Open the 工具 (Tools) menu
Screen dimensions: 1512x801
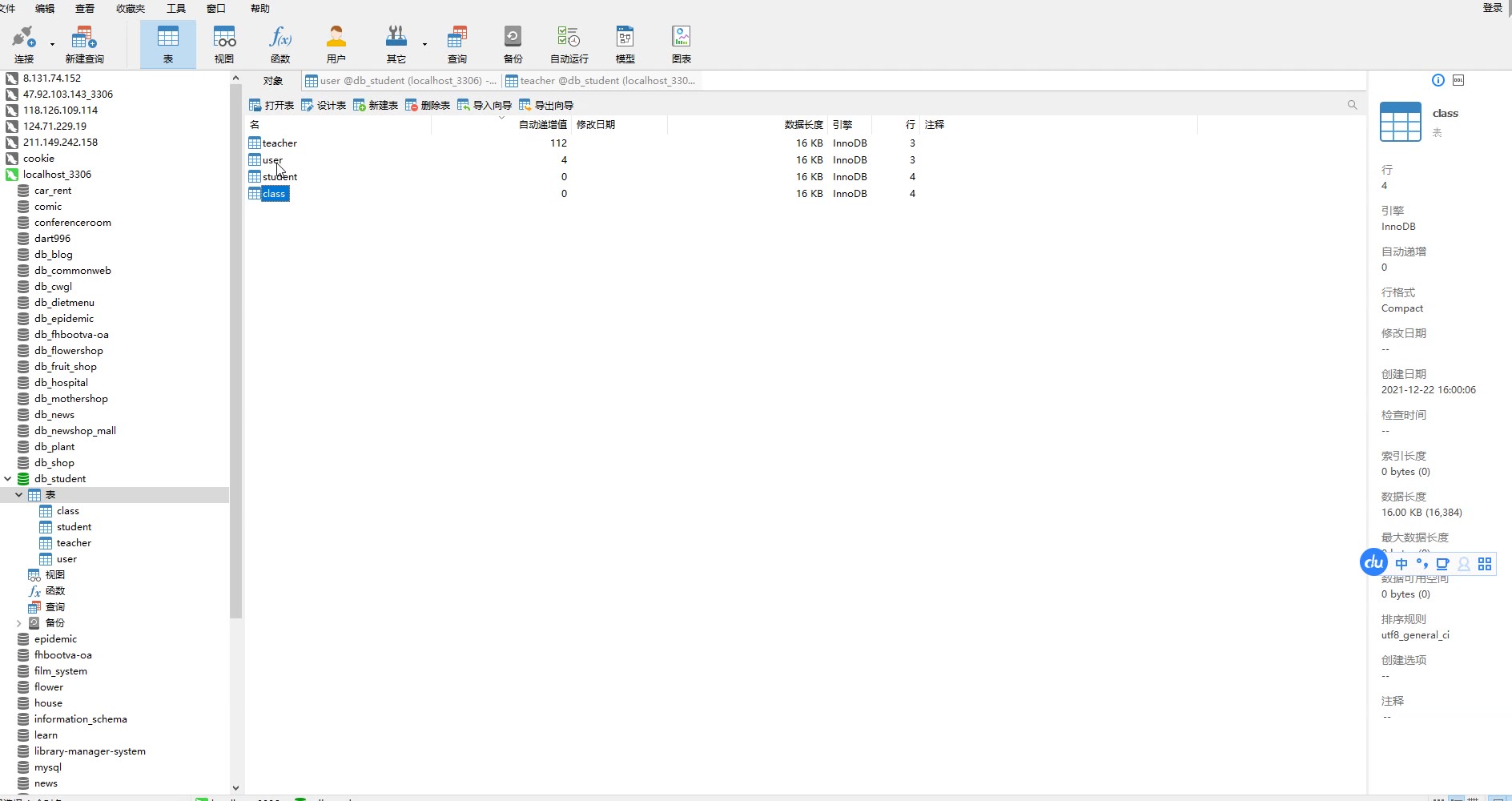[x=176, y=8]
